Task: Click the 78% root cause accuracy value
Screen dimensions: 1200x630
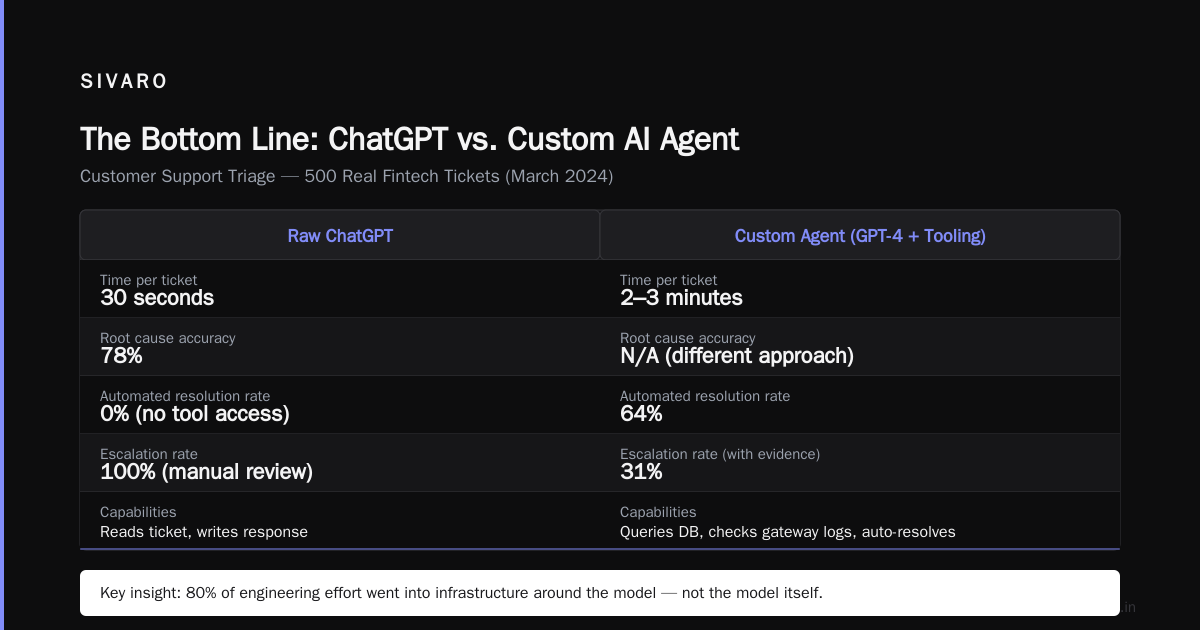Action: [x=121, y=356]
